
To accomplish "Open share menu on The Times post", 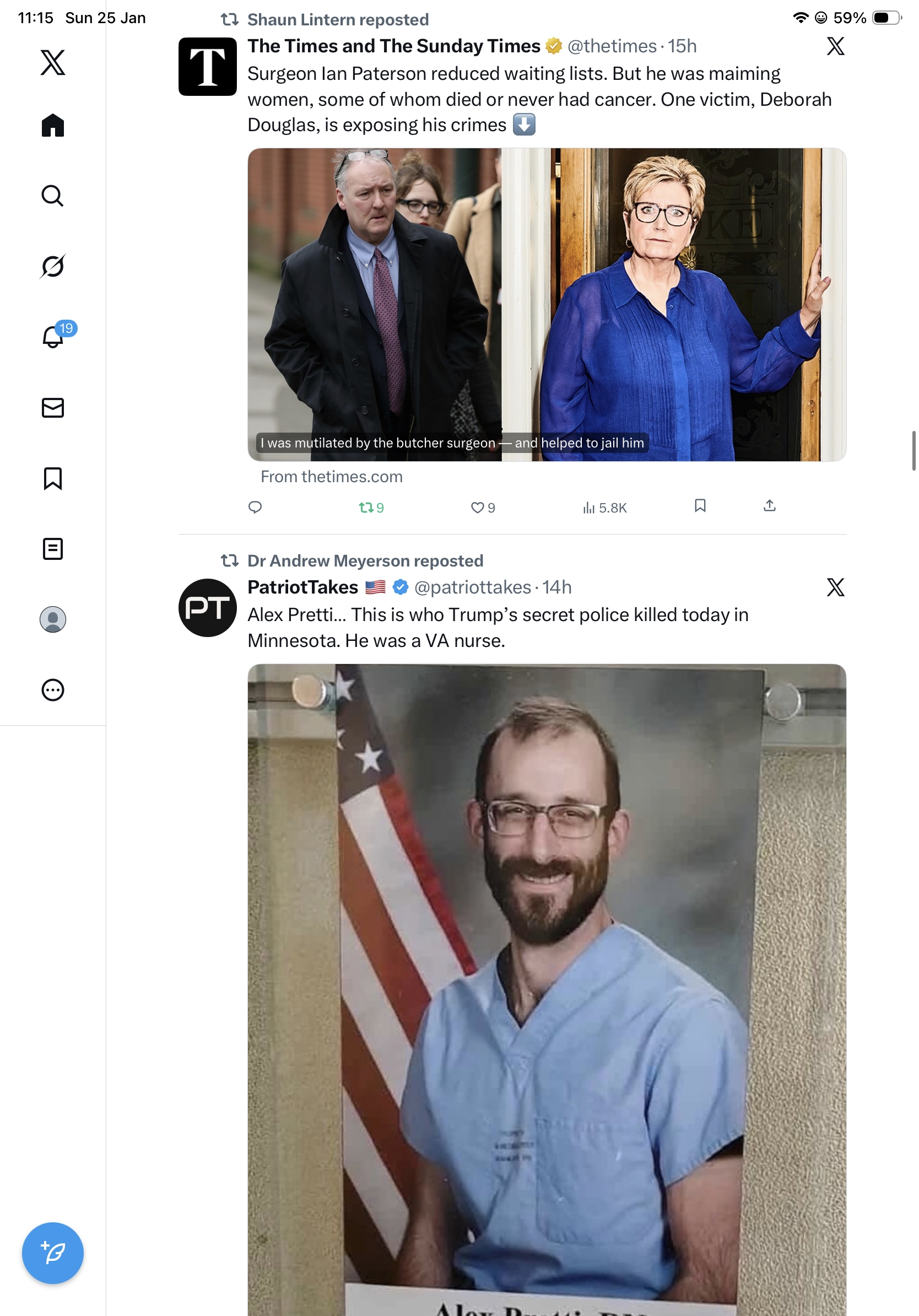I will pos(770,505).
